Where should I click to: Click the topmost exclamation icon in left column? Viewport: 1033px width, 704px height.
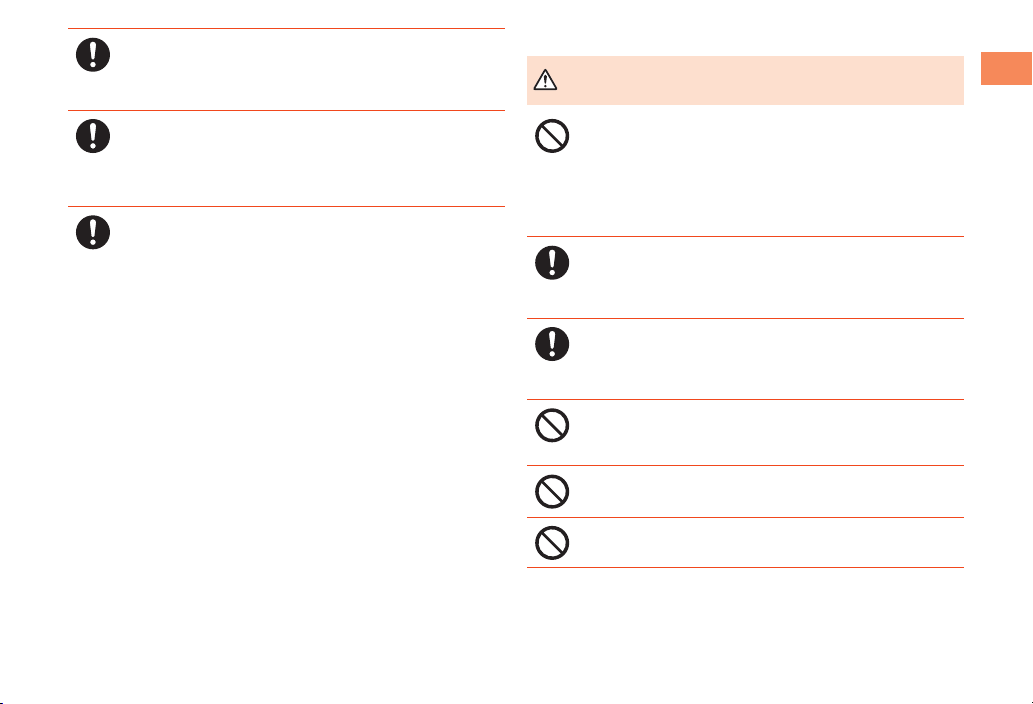pos(93,55)
